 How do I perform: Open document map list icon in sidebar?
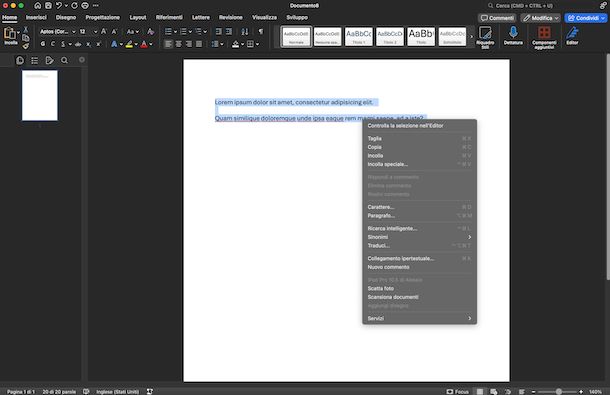[35, 60]
